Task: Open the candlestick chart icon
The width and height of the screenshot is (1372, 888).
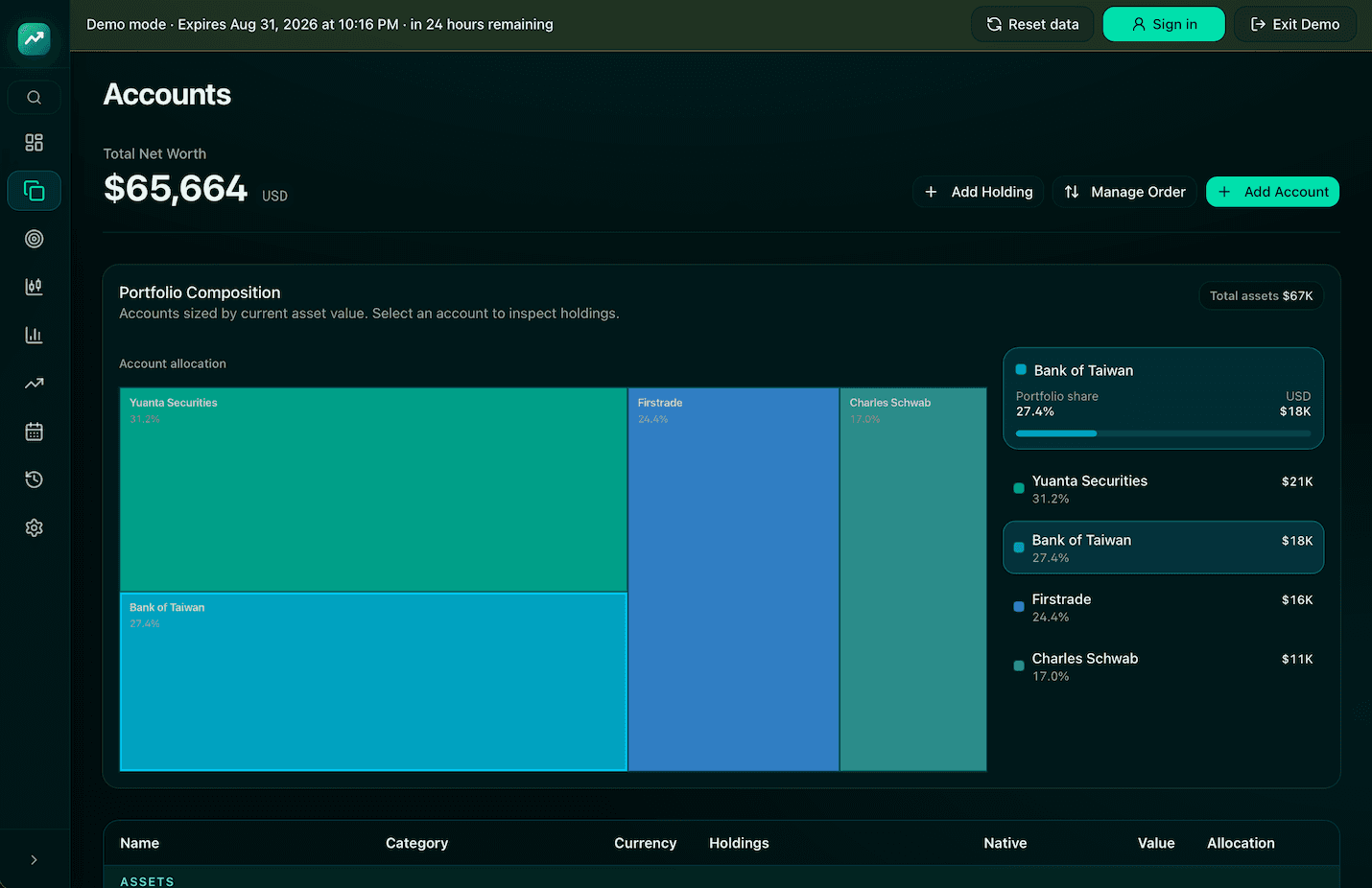Action: [34, 287]
